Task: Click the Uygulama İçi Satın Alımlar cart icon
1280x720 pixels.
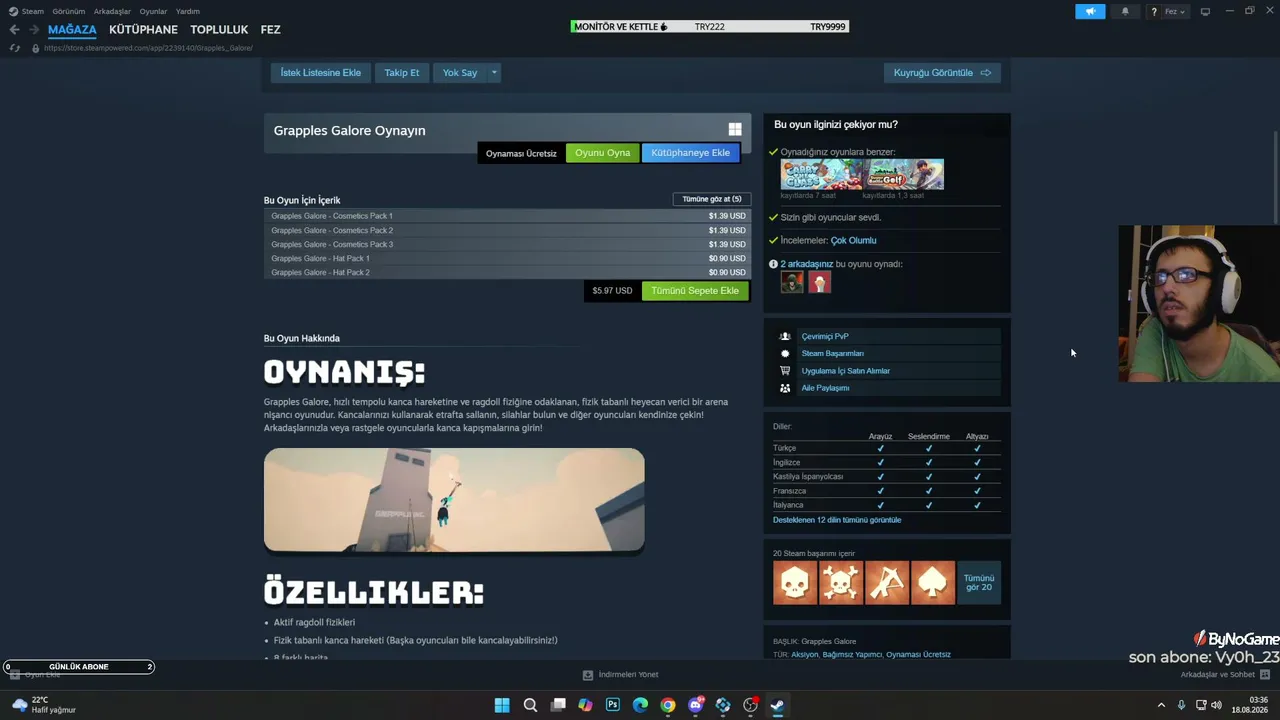Action: pos(785,370)
